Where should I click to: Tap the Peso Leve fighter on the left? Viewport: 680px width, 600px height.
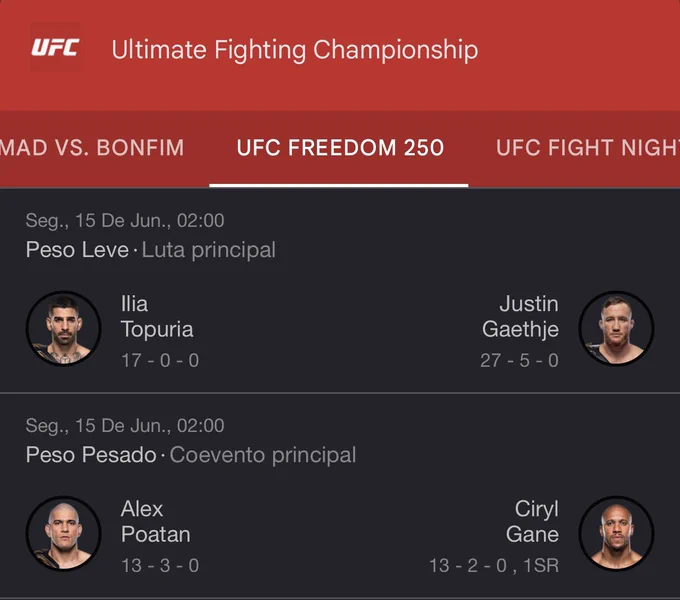pyautogui.click(x=63, y=328)
